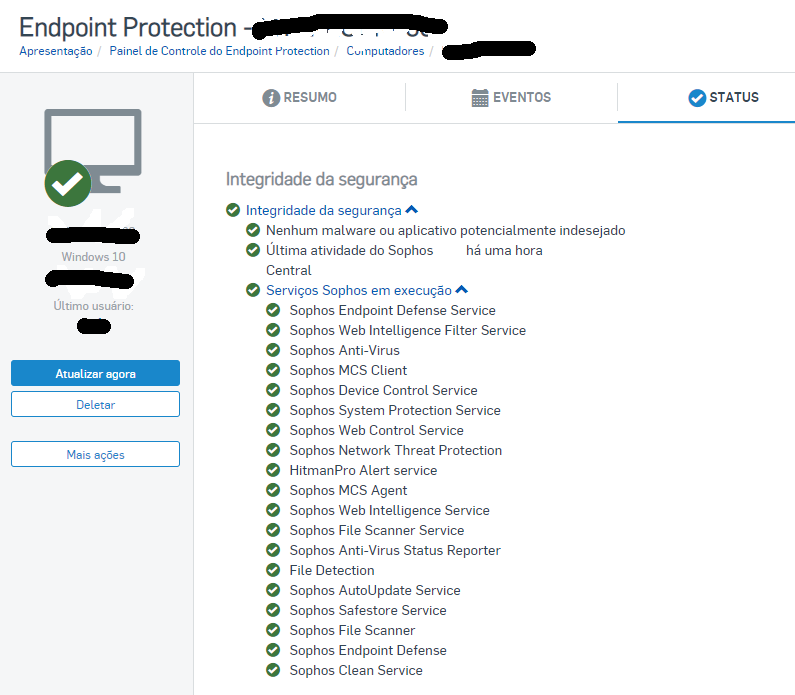
Task: Go to the Apresentação breadcrumb link
Action: (x=56, y=51)
